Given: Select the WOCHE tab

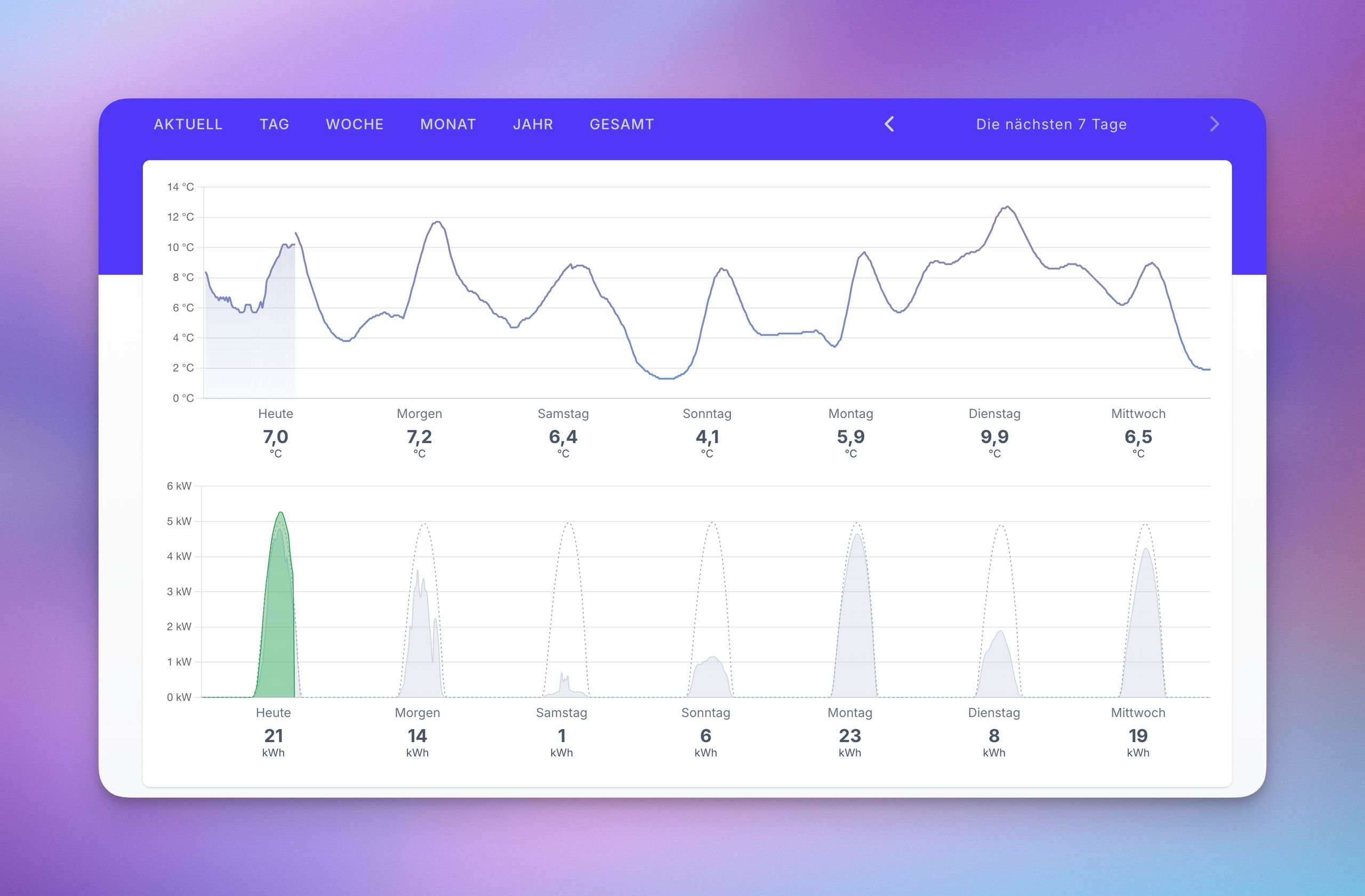Looking at the screenshot, I should tap(355, 124).
